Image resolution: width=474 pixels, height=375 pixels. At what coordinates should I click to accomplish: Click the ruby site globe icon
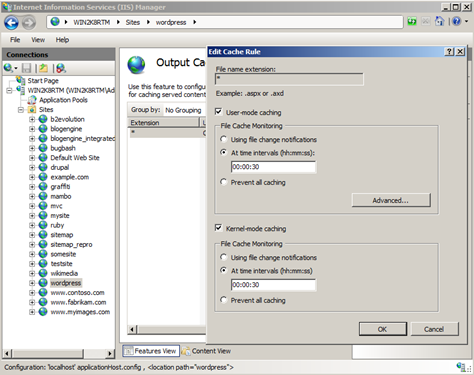[x=43, y=225]
